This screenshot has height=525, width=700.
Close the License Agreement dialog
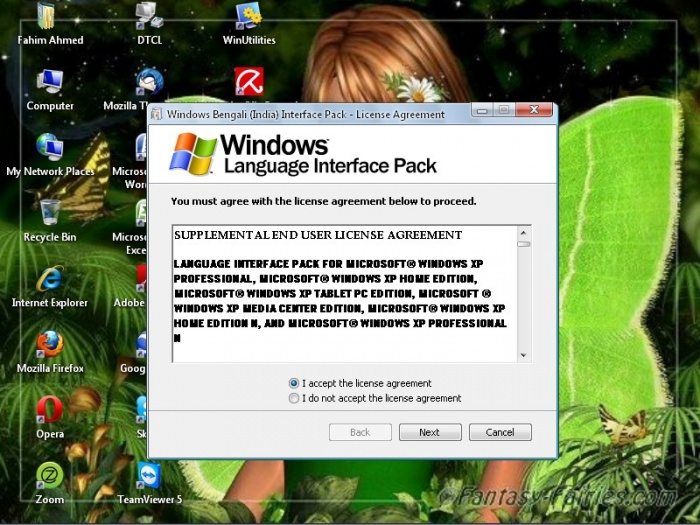(534, 110)
